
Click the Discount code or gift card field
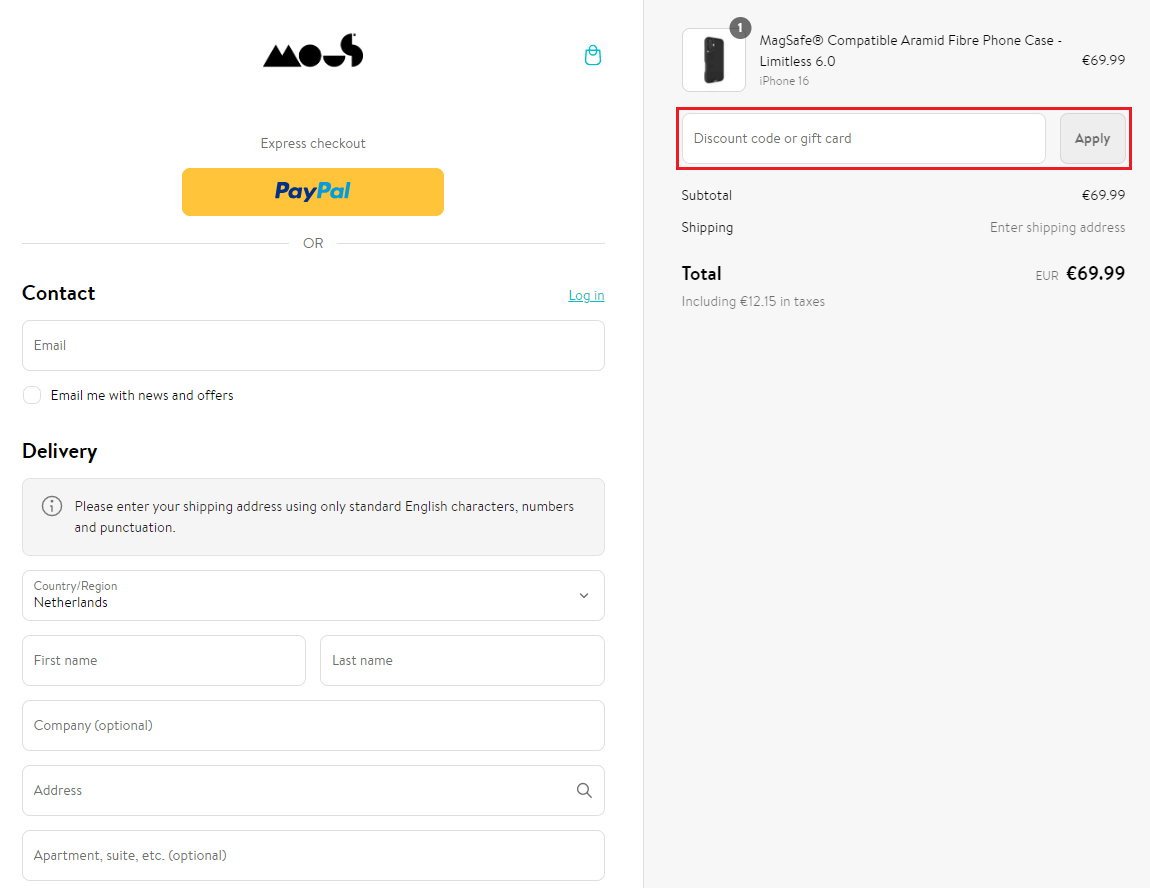pos(863,138)
